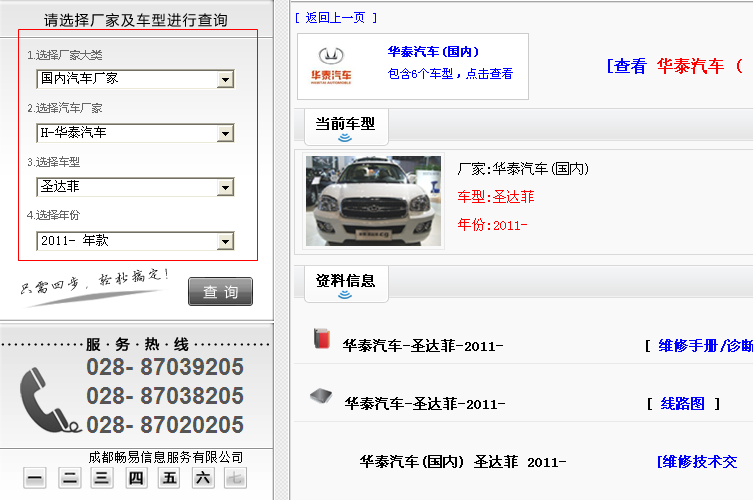Open the 国内汽车厂家 manufacturer category dropdown
Image resolution: width=753 pixels, height=500 pixels.
point(135,79)
